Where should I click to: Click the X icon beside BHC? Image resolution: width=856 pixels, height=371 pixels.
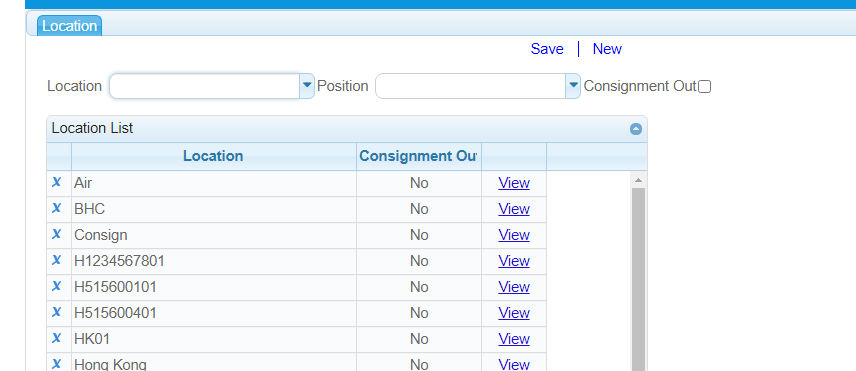[x=56, y=208]
